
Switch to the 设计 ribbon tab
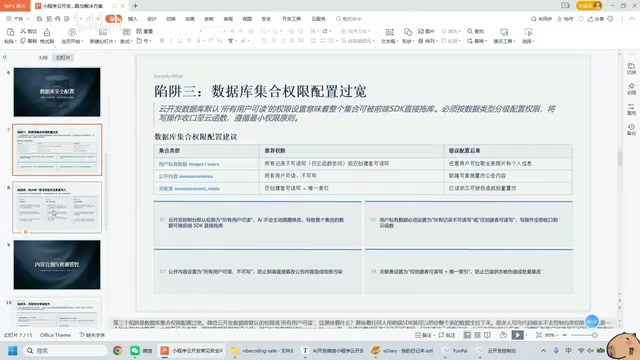click(x=152, y=19)
